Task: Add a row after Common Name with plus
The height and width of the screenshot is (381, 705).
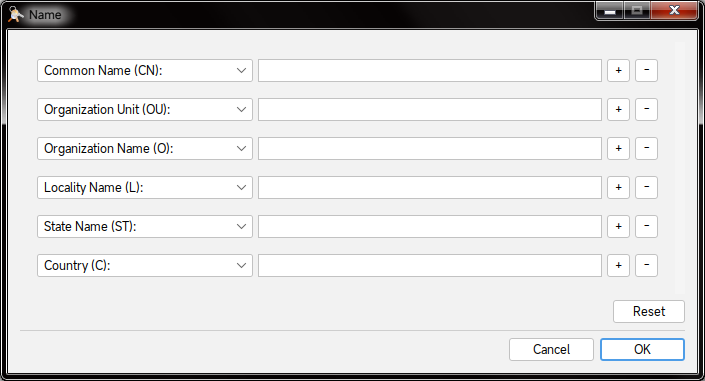Action: pyautogui.click(x=618, y=71)
